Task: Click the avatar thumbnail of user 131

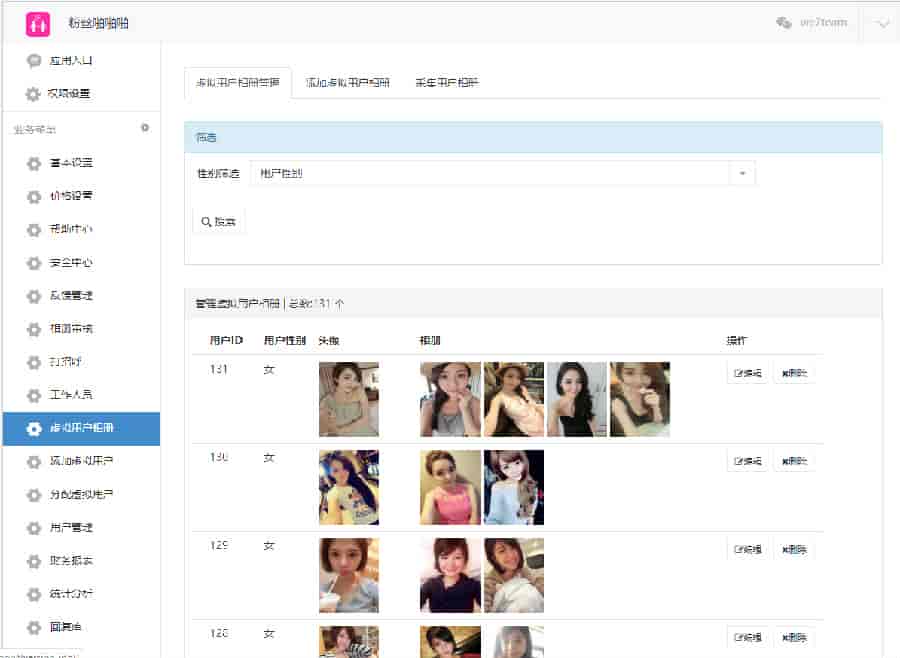Action: tap(348, 399)
